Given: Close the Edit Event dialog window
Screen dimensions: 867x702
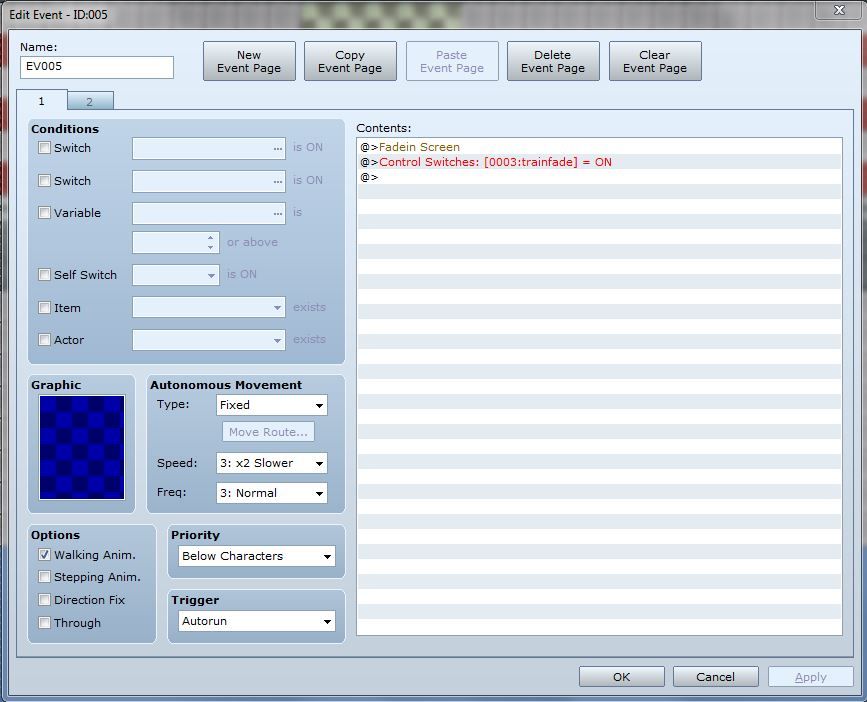Looking at the screenshot, I should tap(836, 10).
